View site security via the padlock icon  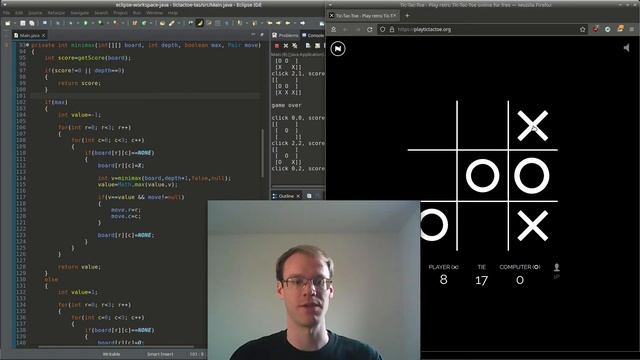point(392,29)
